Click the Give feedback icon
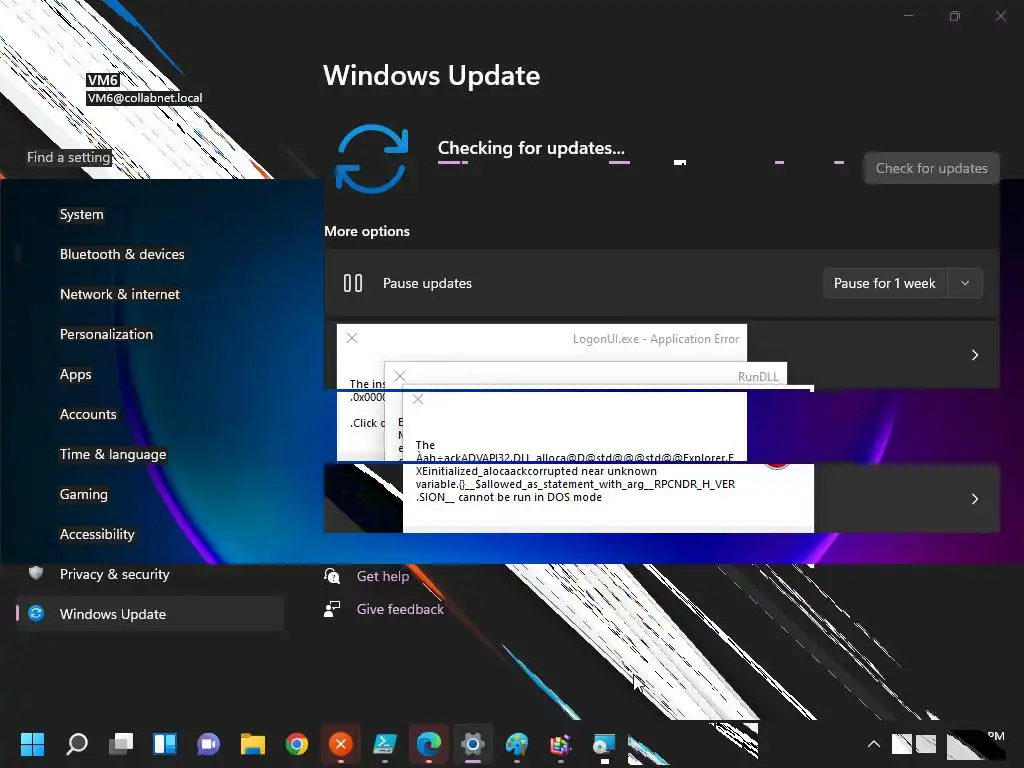 [332, 609]
